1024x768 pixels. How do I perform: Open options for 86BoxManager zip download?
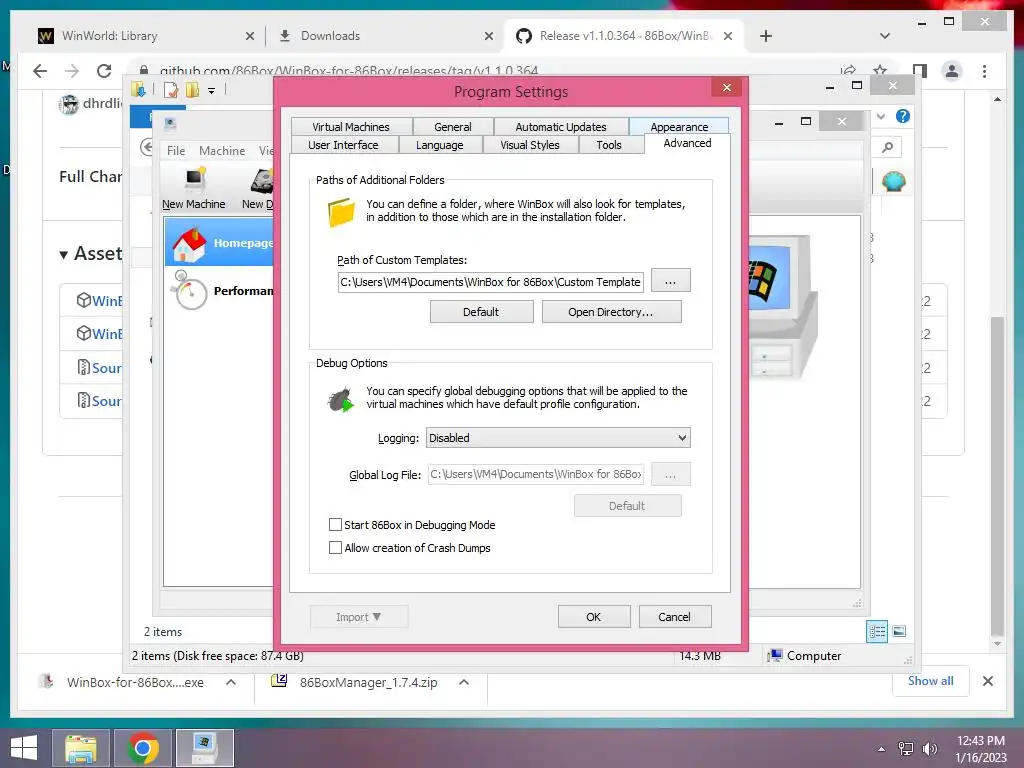coord(464,682)
